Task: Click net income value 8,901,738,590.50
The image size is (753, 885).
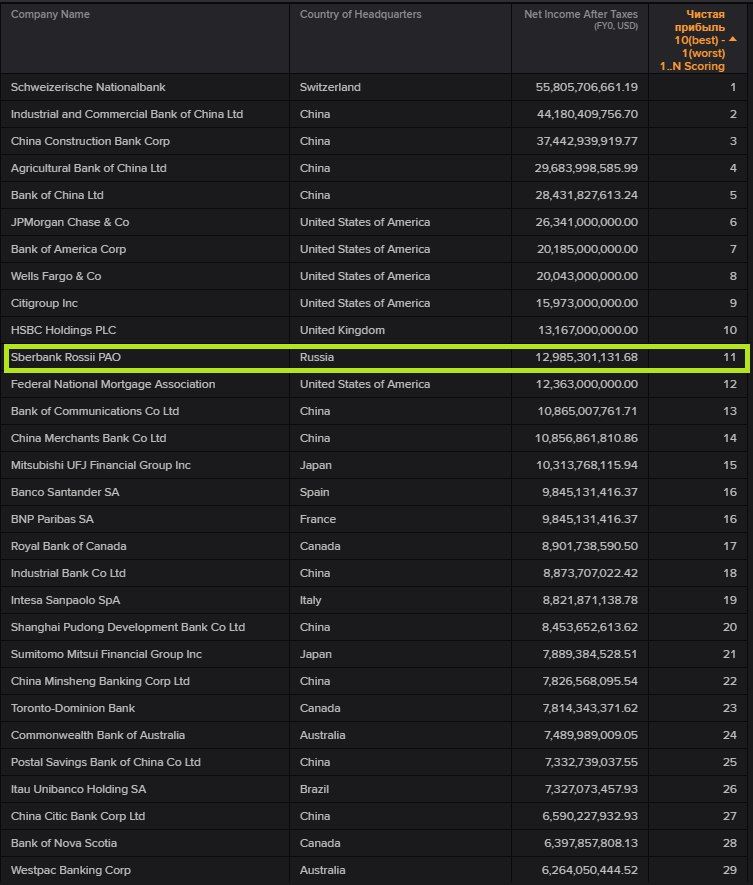Action: point(590,546)
